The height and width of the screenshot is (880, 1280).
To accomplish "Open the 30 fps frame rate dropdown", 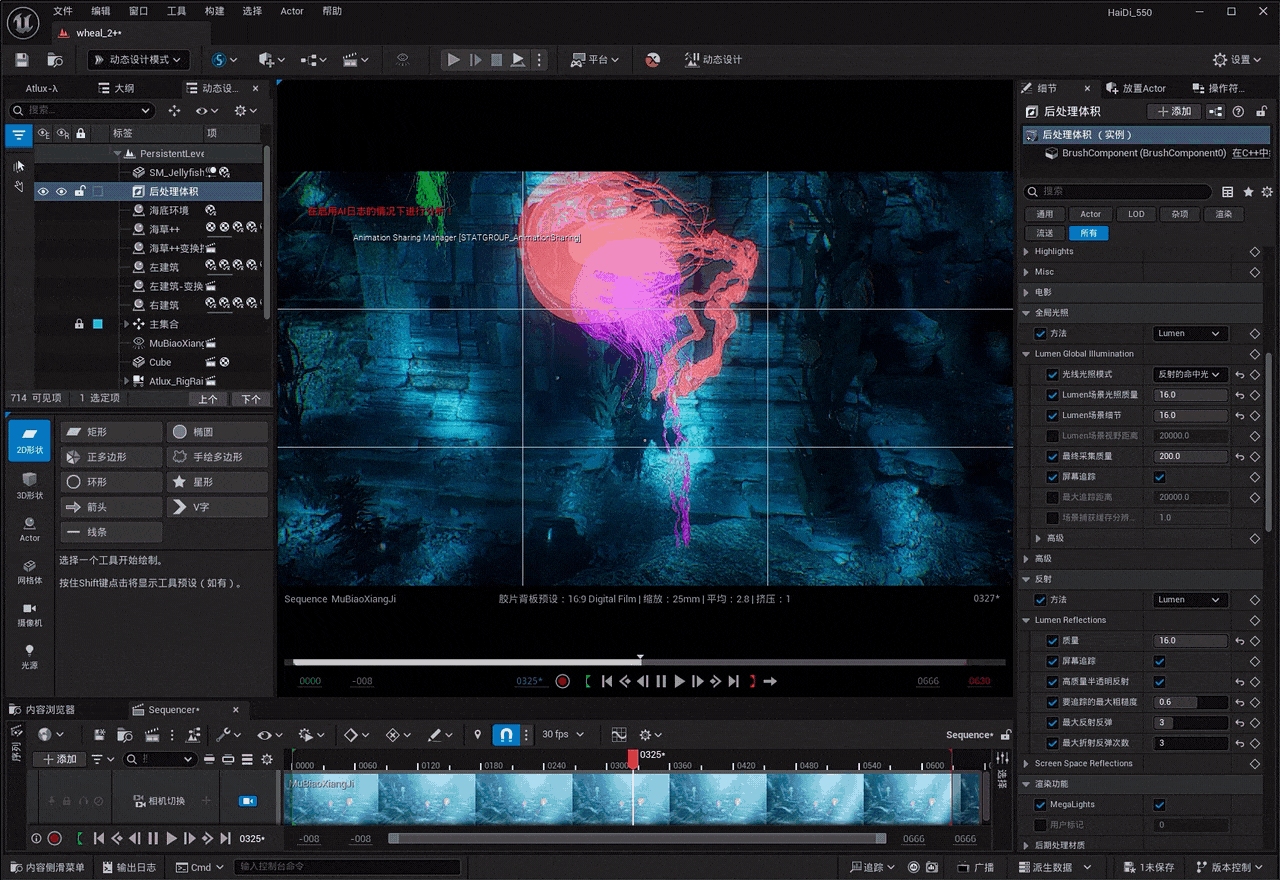I will tap(563, 735).
